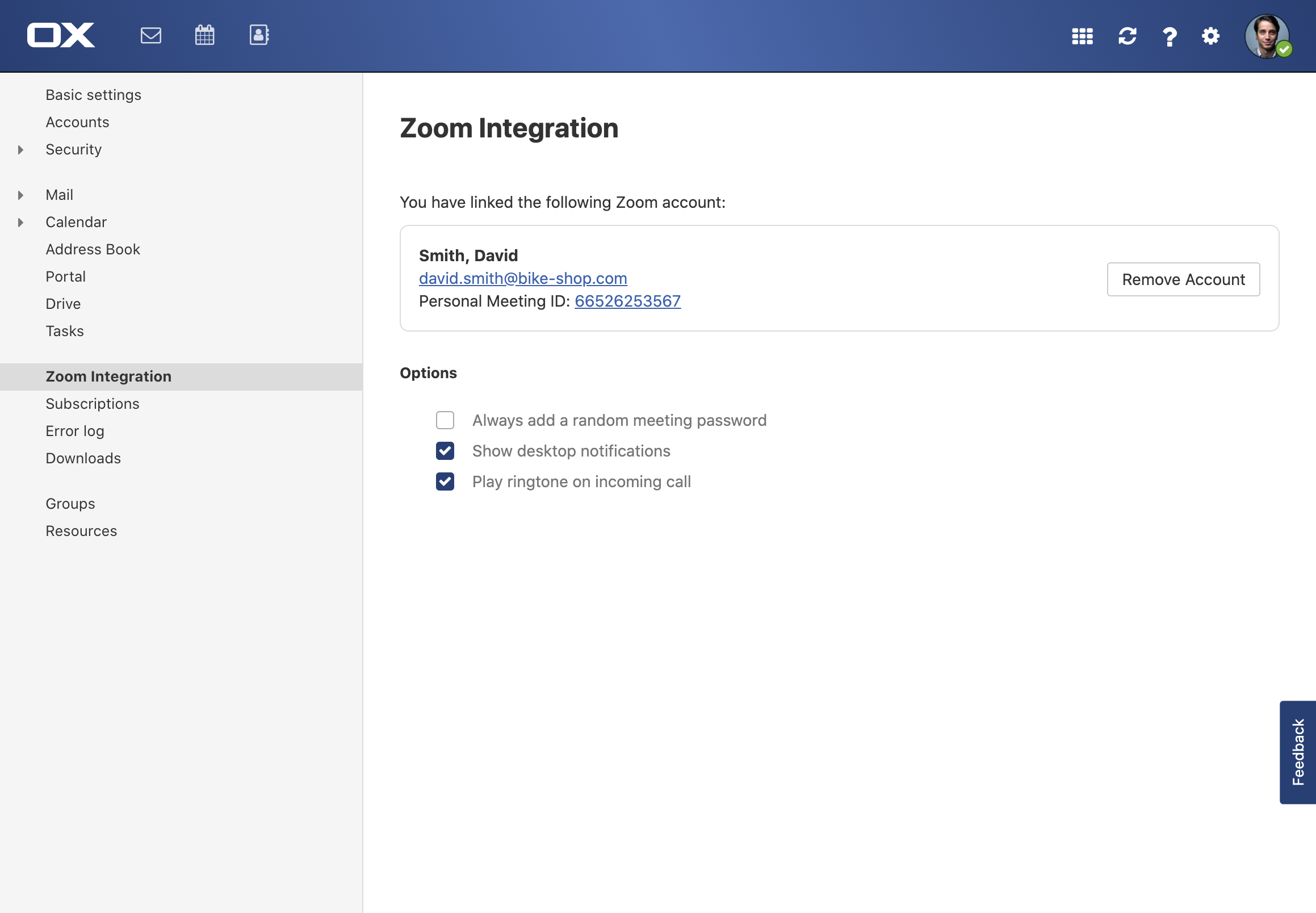Viewport: 1316px width, 913px height.
Task: Enable always add random meeting password
Action: click(x=445, y=420)
